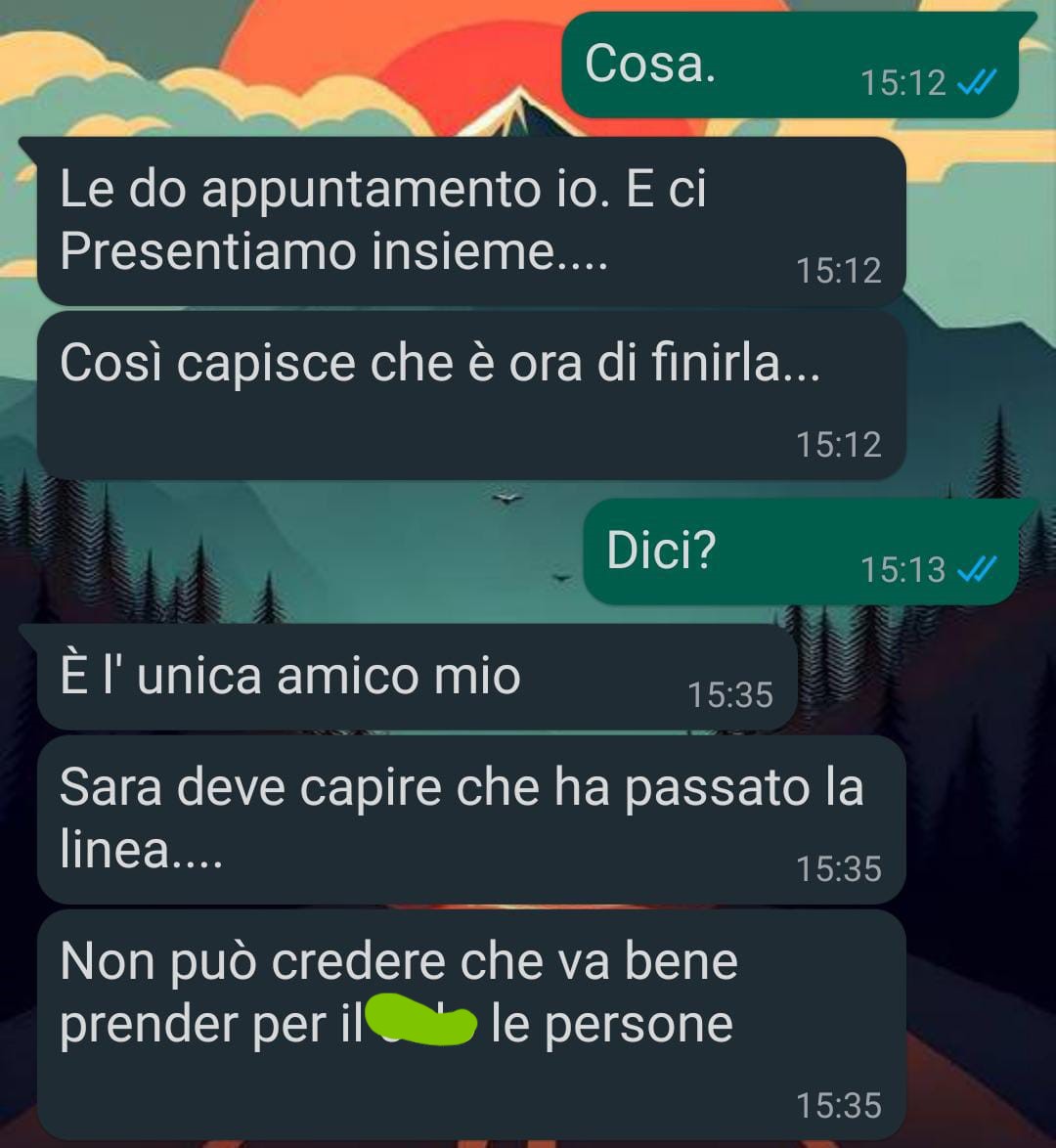Click the 15:12 timestamp under "Presentiamo insieme"
1056x1148 pixels.
click(x=839, y=270)
